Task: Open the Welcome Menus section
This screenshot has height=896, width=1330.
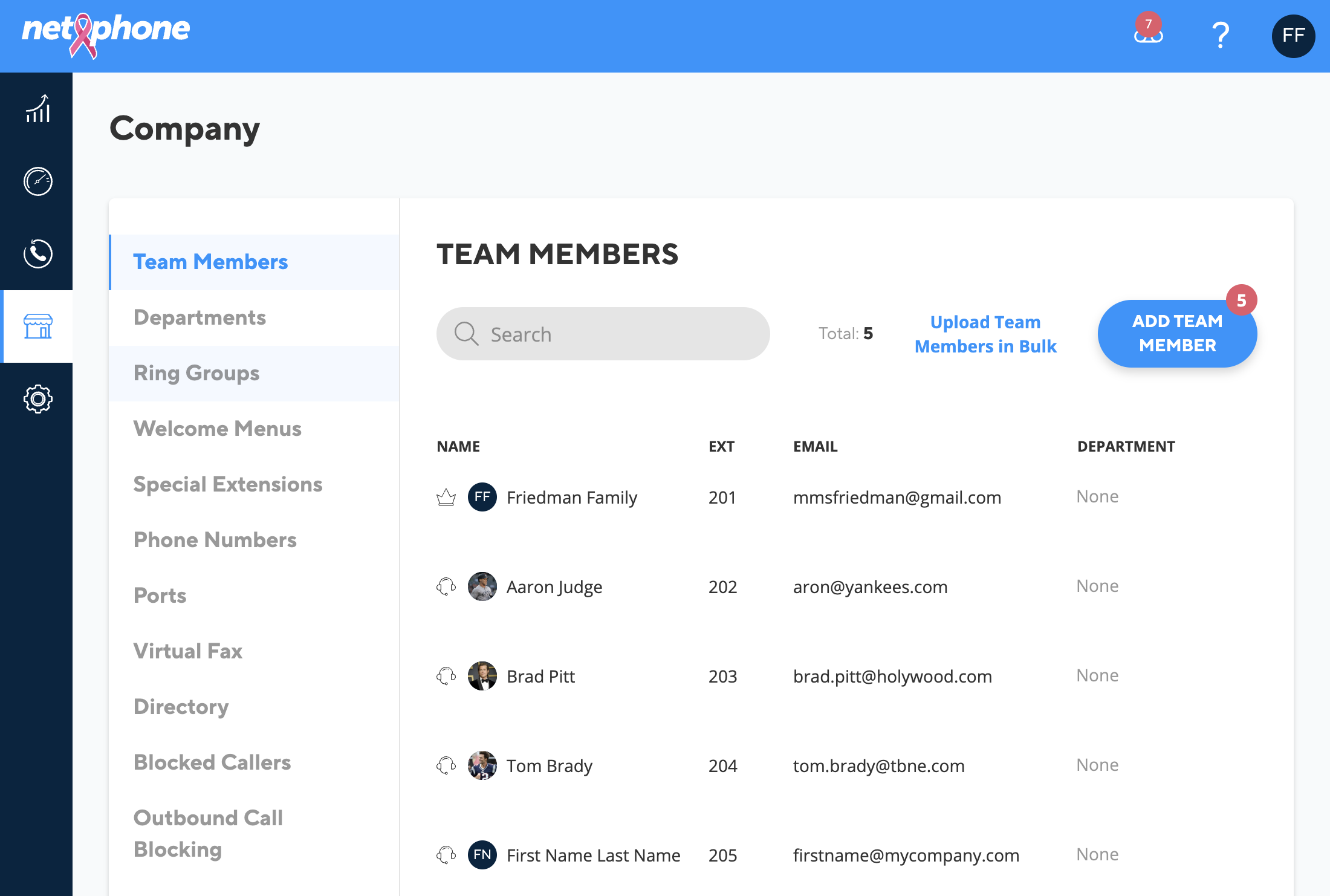Action: (254, 429)
